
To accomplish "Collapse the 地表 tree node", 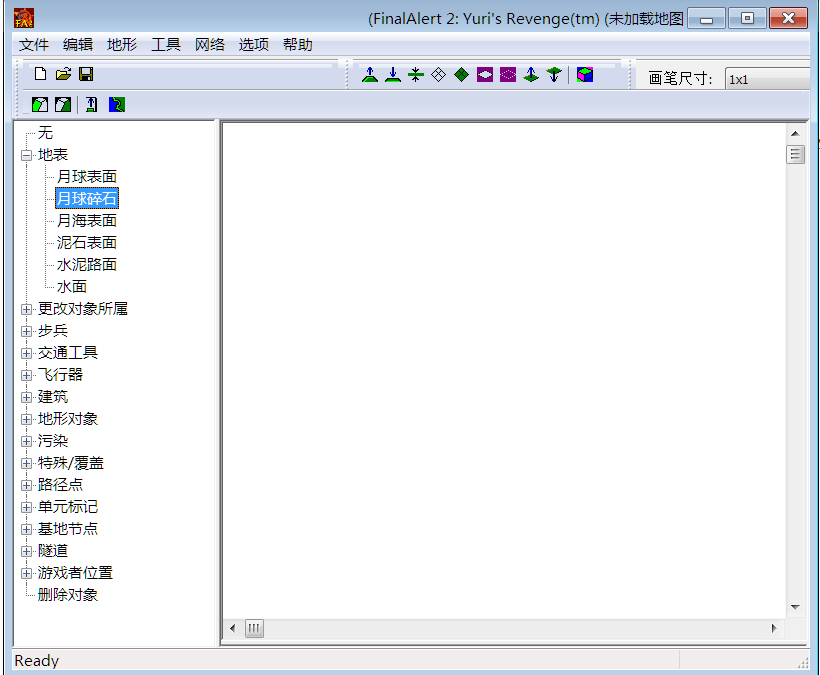I will (x=27, y=155).
